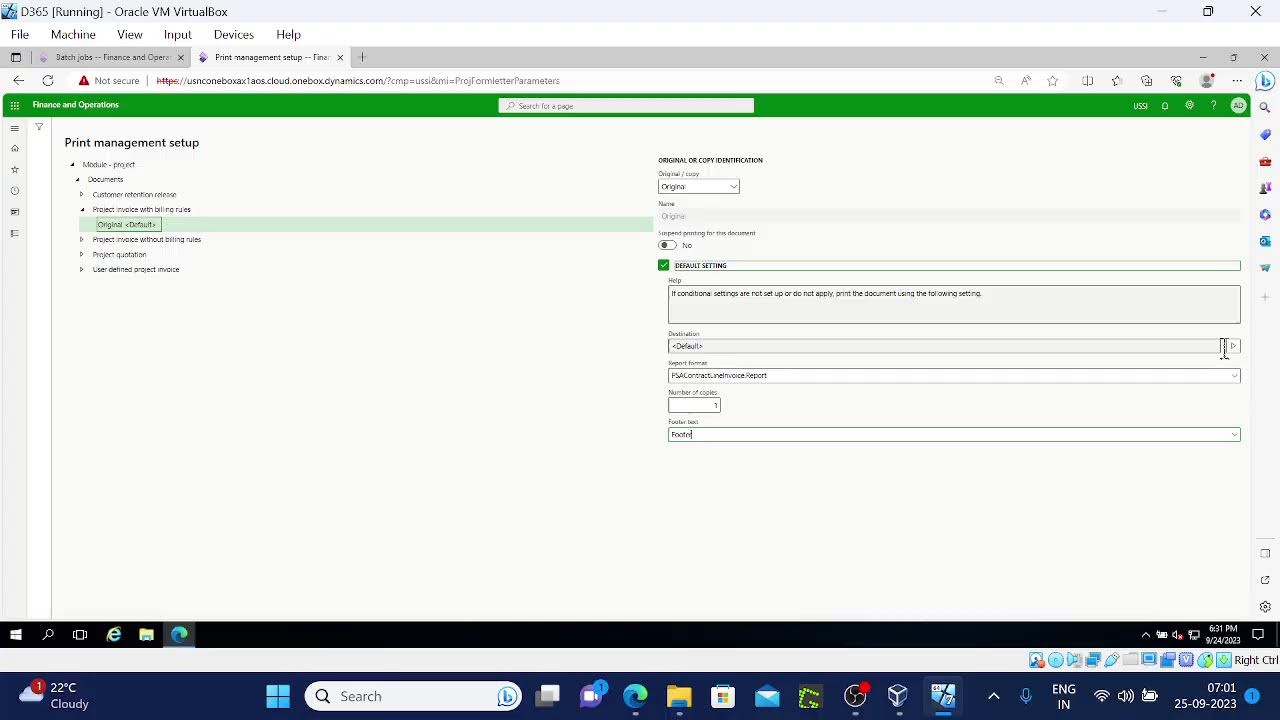Open Edge Favorites list icon
Viewport: 1280px width, 720px height.
point(1117,81)
